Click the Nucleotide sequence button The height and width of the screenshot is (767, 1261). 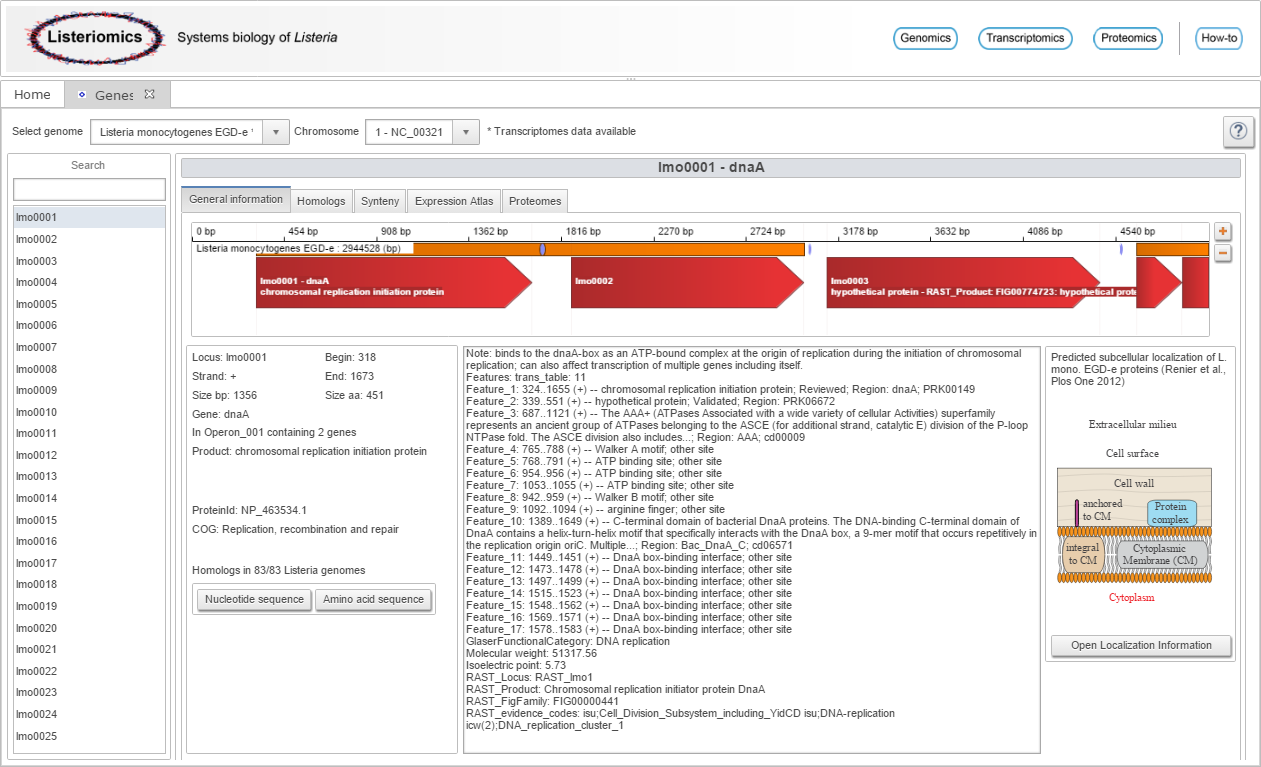tap(254, 600)
